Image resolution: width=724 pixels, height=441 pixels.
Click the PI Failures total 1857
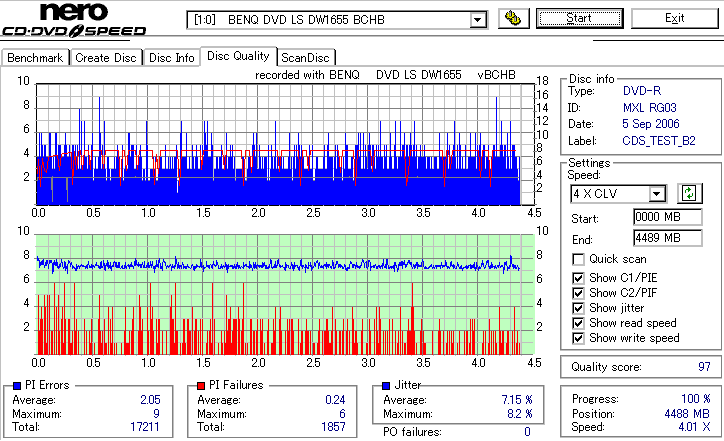coord(333,427)
